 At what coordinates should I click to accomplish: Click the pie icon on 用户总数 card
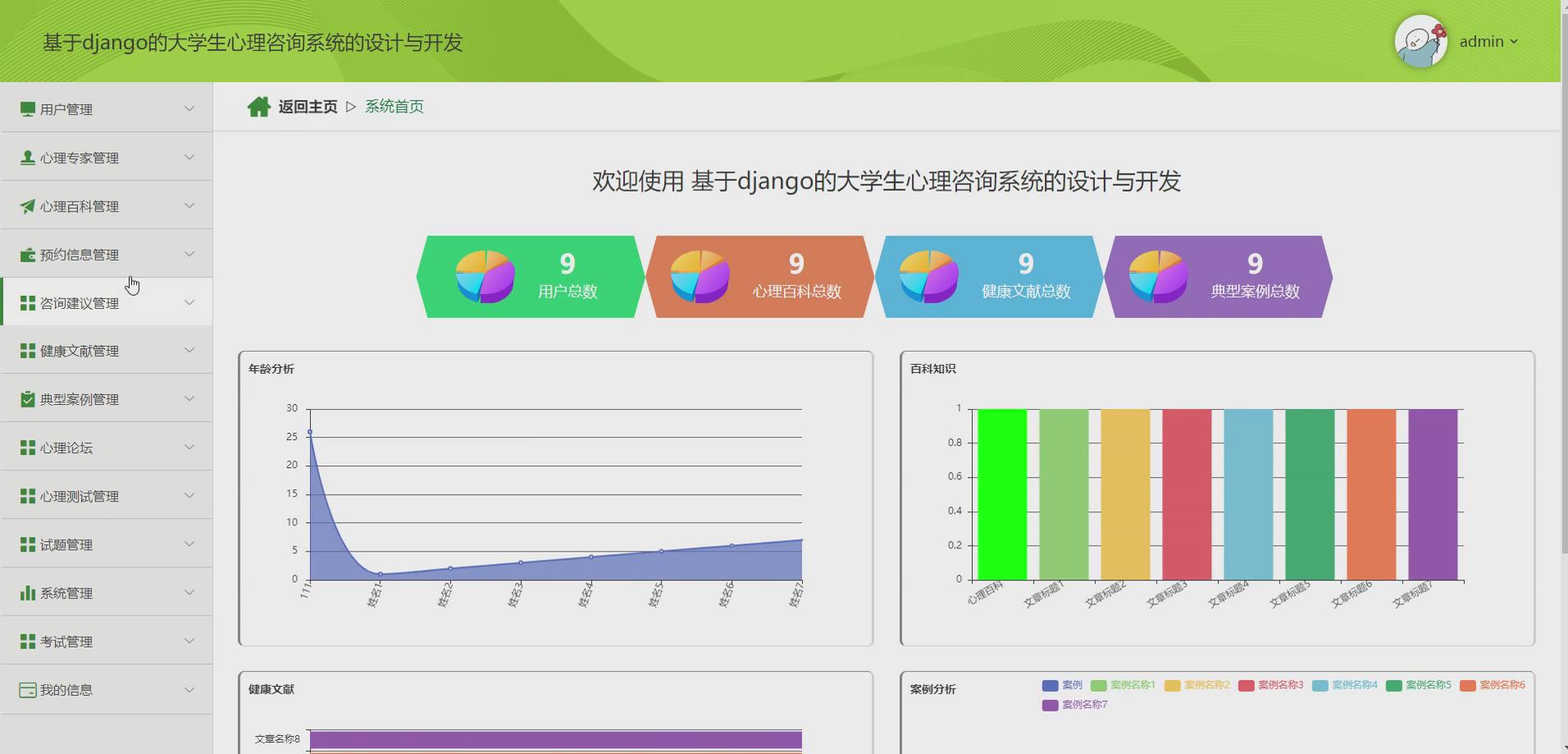click(x=485, y=277)
